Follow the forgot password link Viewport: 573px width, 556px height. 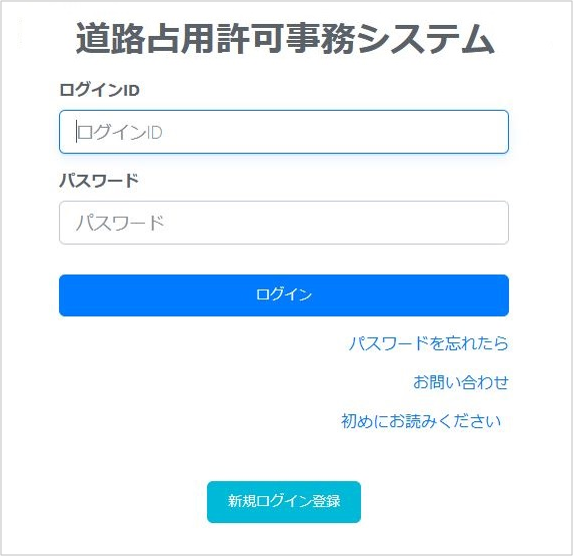tap(428, 343)
